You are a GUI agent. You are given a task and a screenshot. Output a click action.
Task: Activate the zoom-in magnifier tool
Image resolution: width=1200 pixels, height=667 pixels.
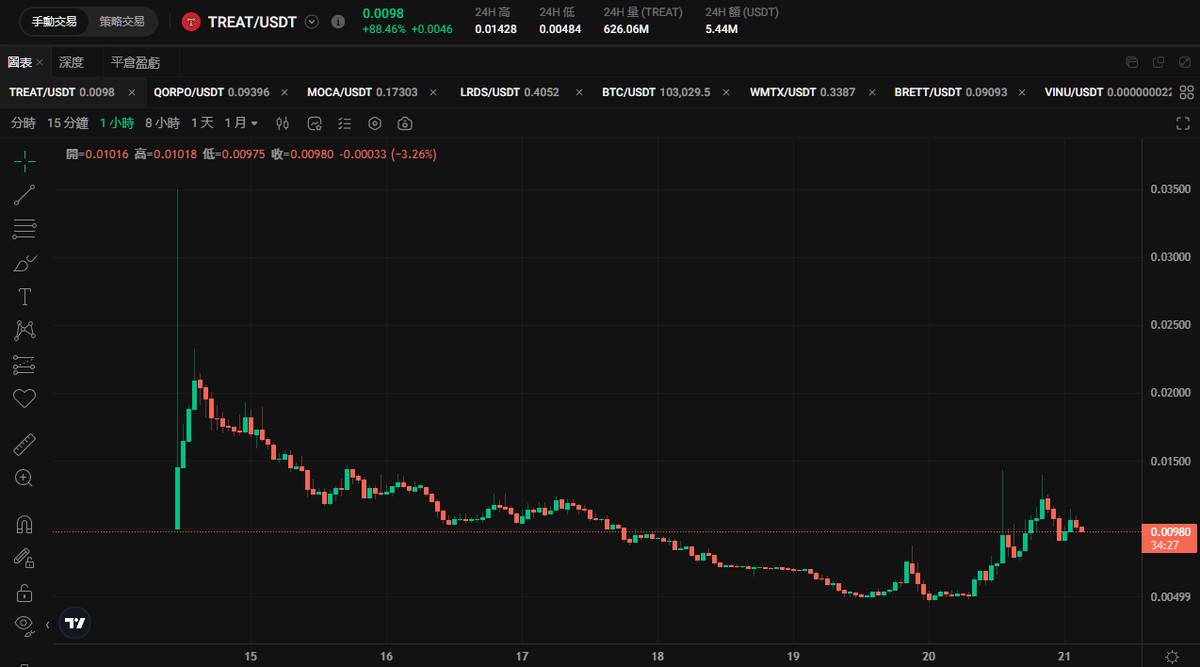[24, 478]
